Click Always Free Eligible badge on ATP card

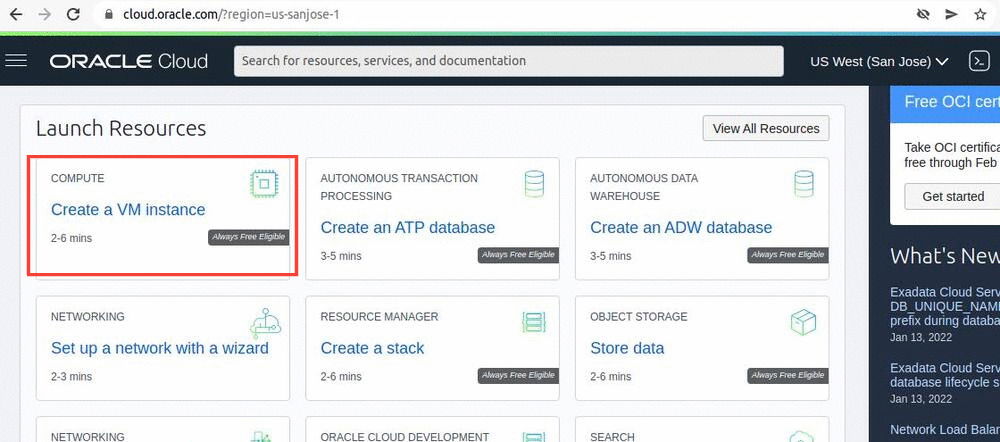tap(518, 255)
